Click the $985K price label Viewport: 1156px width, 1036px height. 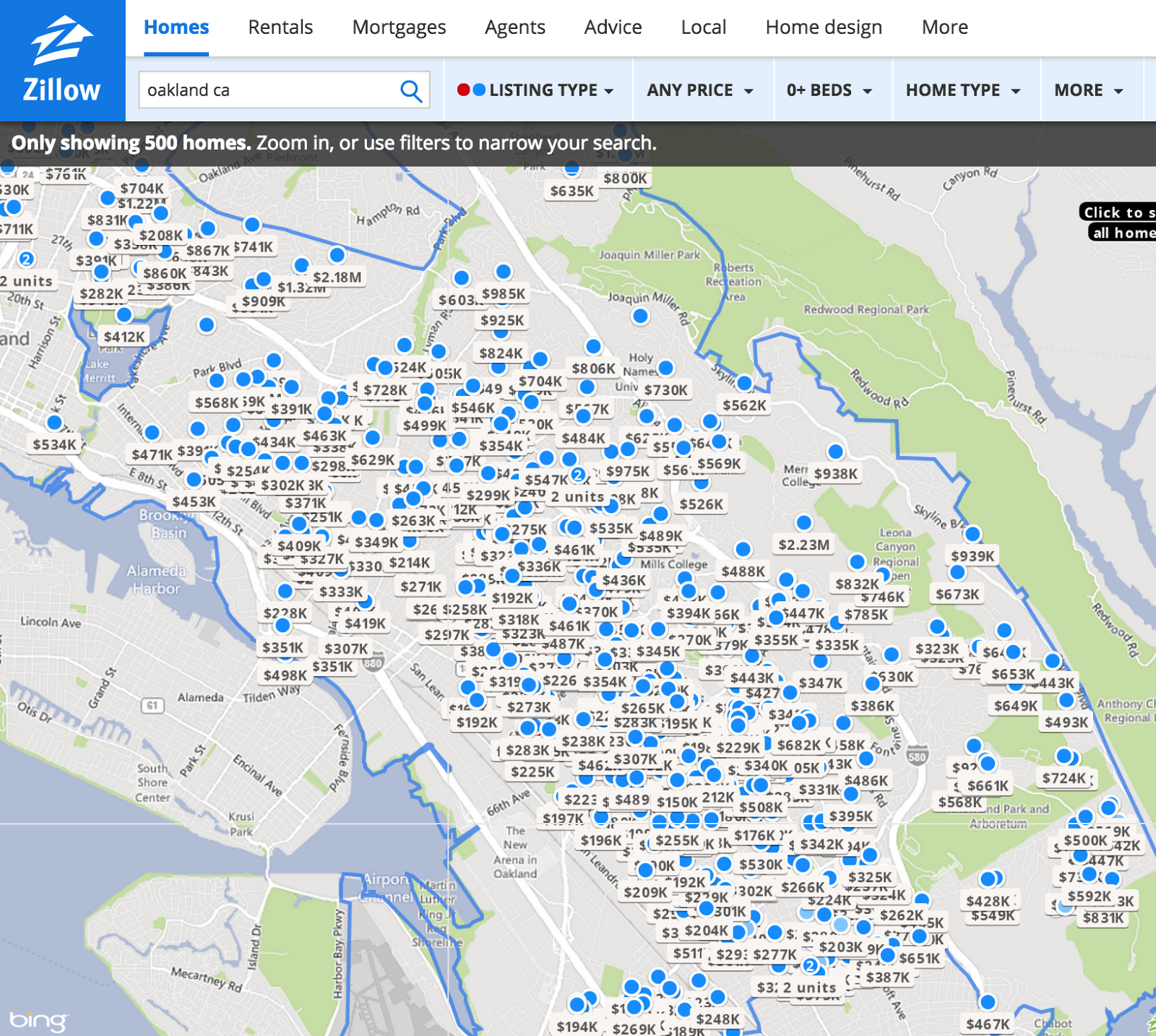pyautogui.click(x=504, y=294)
